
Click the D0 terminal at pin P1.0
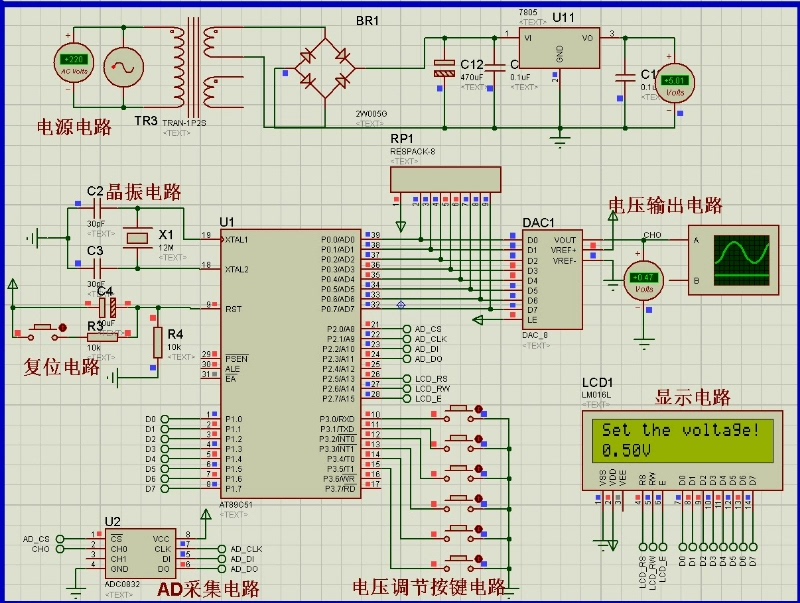point(165,419)
